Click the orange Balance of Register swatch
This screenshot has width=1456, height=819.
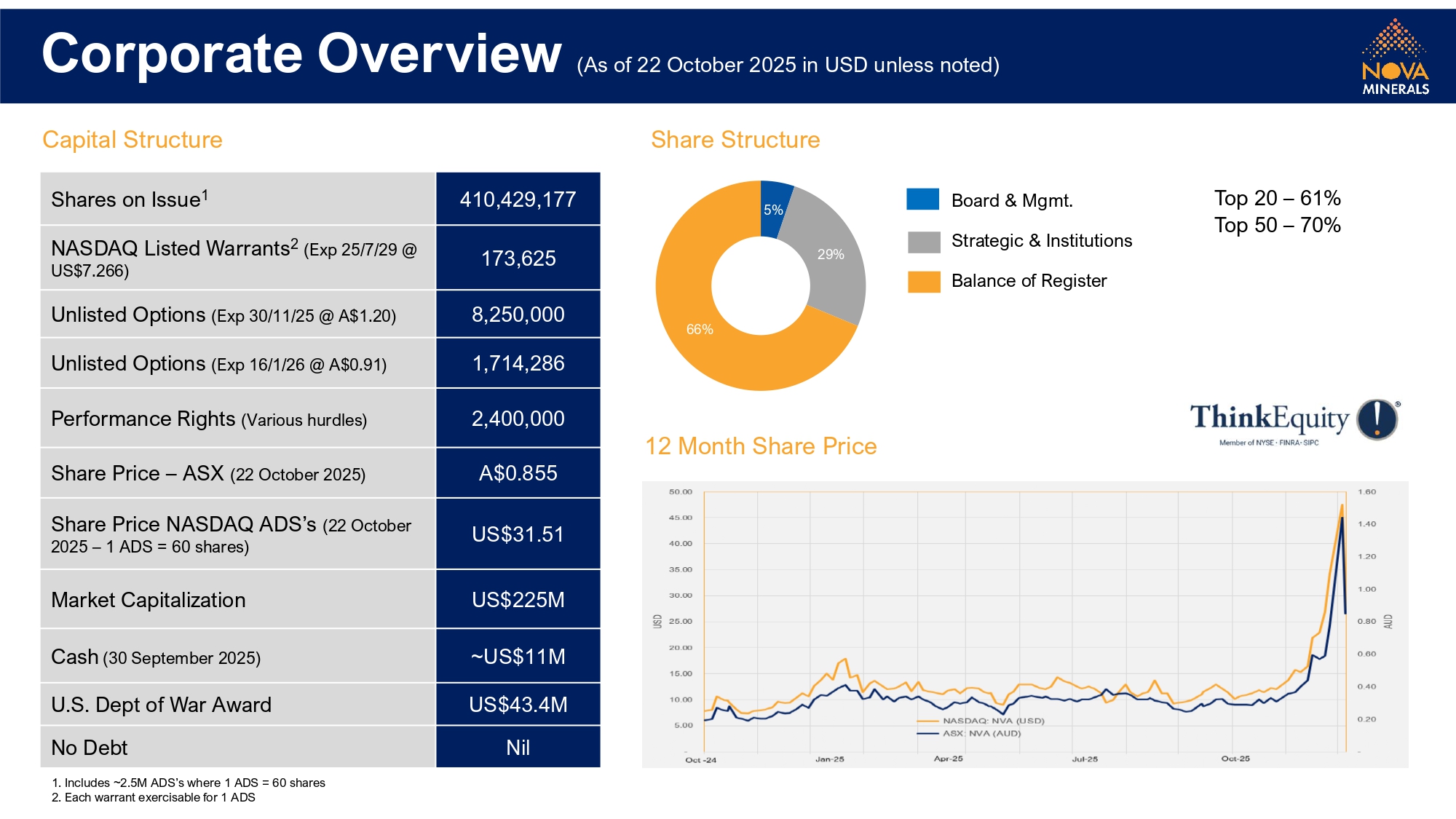pos(923,281)
